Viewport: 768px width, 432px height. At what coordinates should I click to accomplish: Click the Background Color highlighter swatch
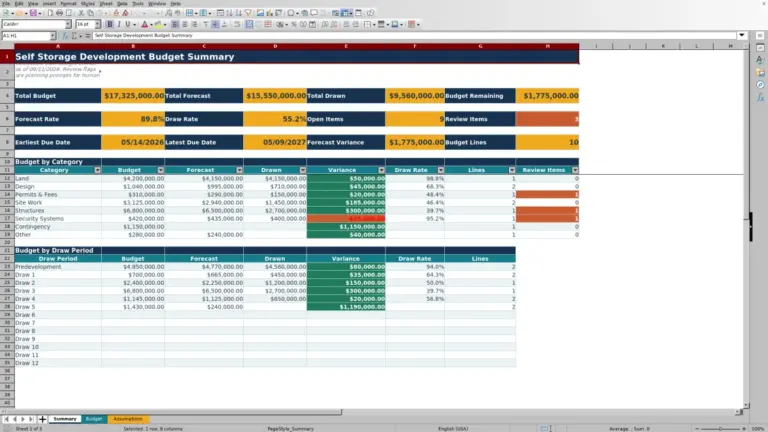pyautogui.click(x=158, y=24)
